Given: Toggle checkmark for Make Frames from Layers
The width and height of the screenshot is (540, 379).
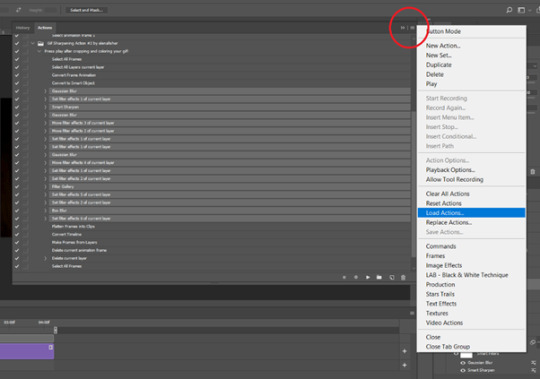Looking at the screenshot, I should 17,242.
